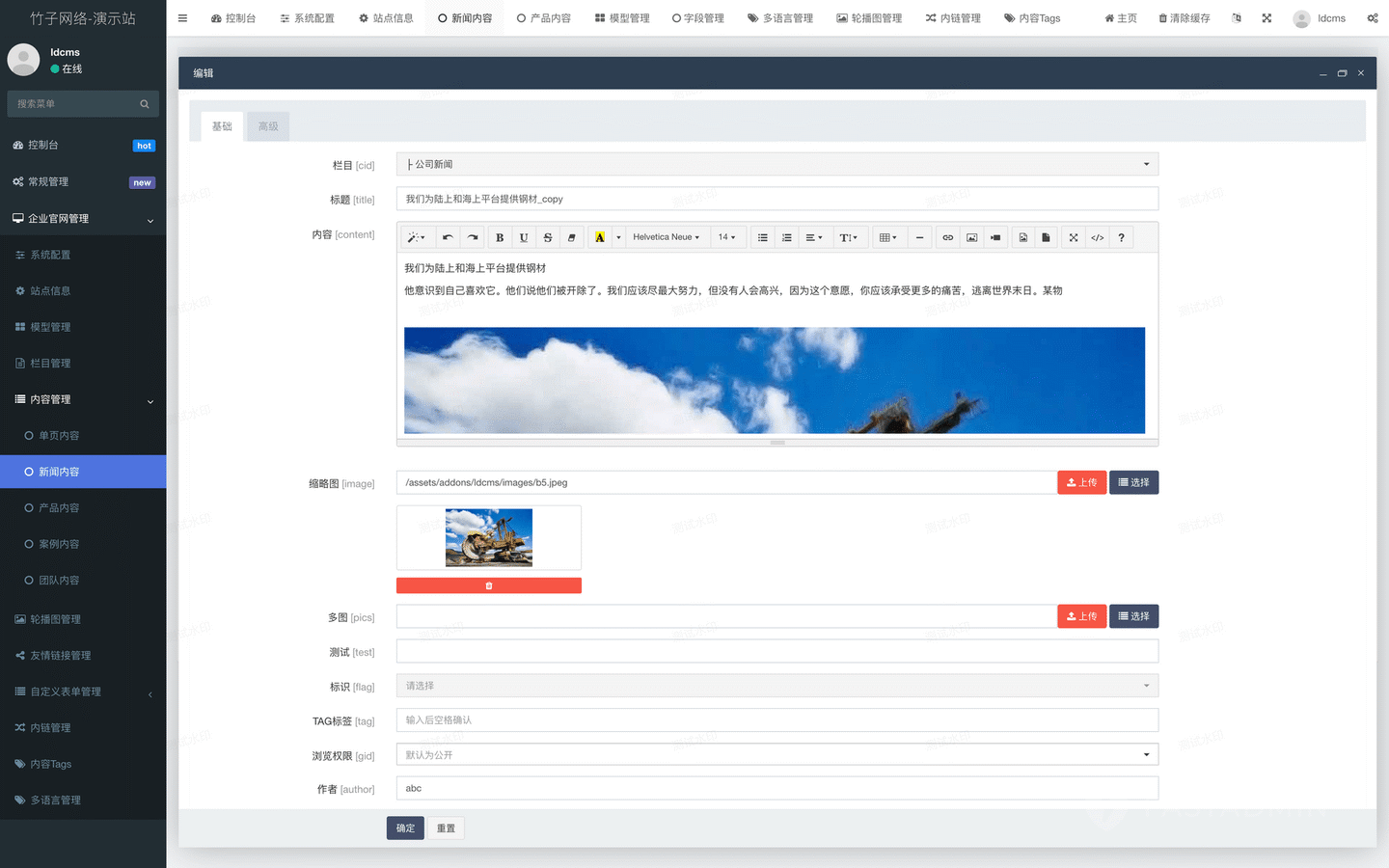Click the undo arrow in editor toolbar
The height and width of the screenshot is (868, 1389).
[x=448, y=237]
